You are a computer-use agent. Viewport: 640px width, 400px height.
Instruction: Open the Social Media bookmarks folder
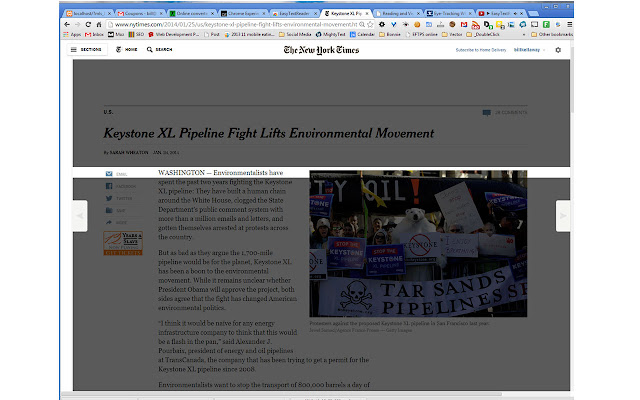click(295, 35)
